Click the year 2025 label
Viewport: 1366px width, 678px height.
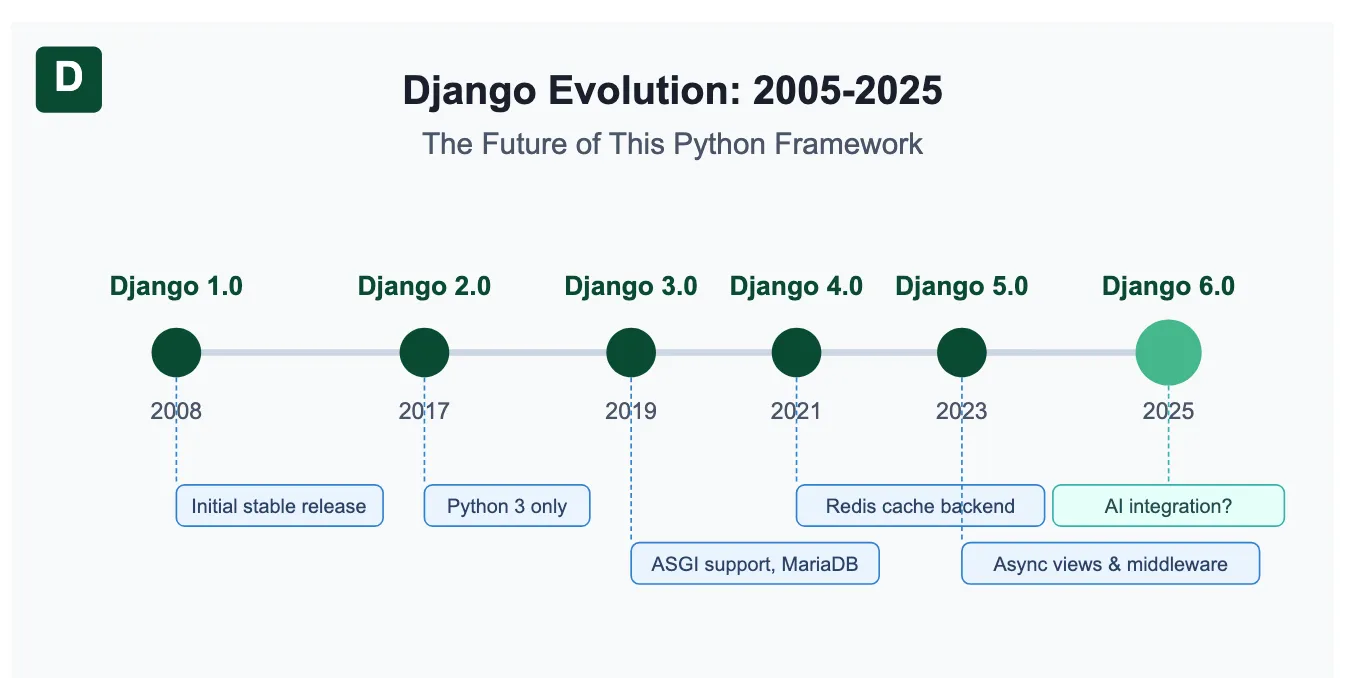tap(1168, 411)
